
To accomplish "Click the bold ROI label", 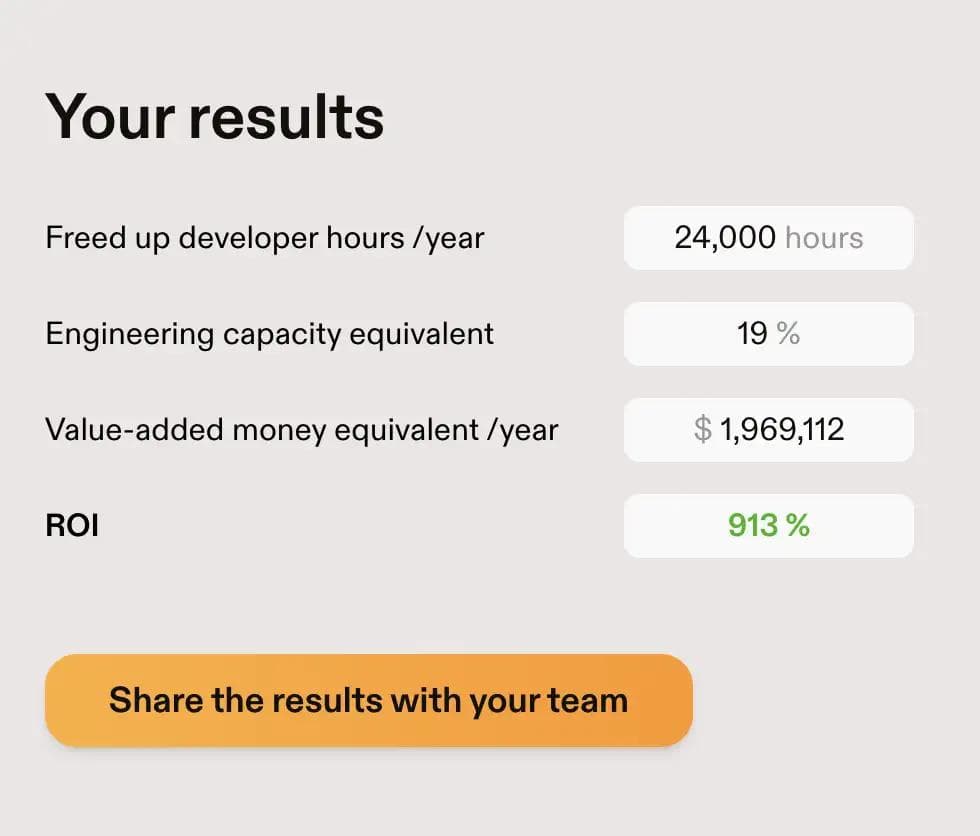I will (x=72, y=526).
